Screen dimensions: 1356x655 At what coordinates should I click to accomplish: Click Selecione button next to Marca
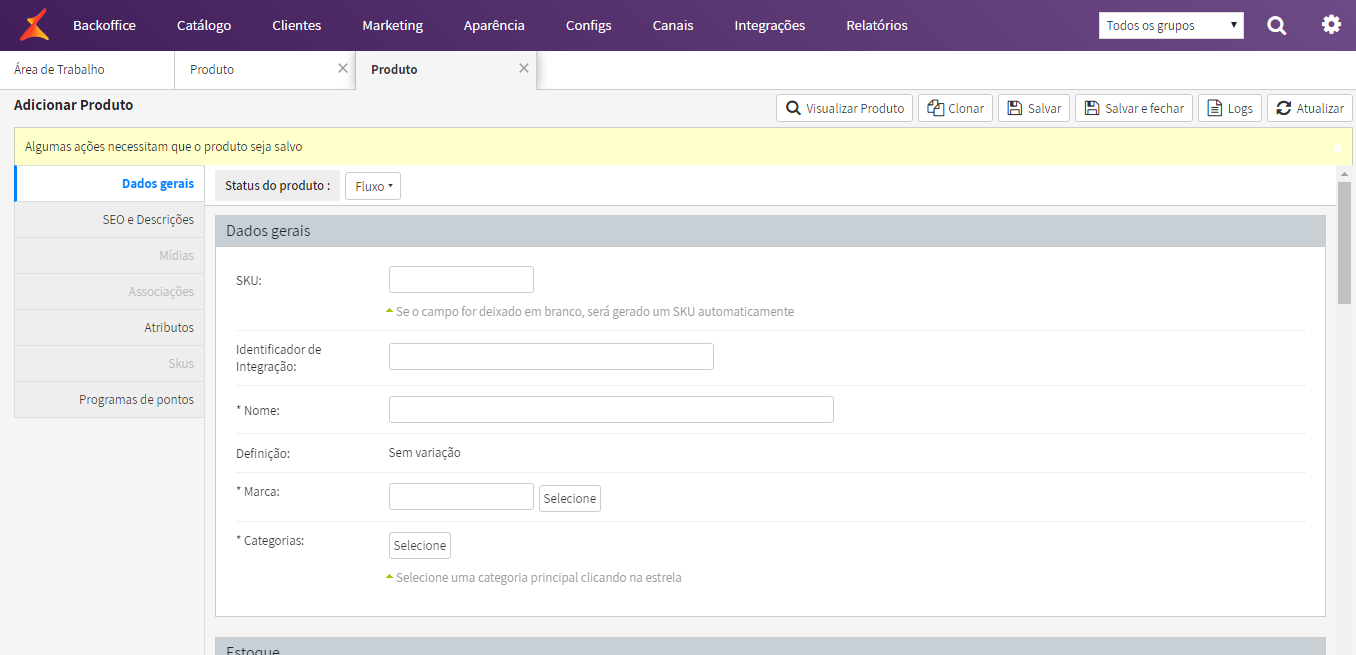(570, 498)
